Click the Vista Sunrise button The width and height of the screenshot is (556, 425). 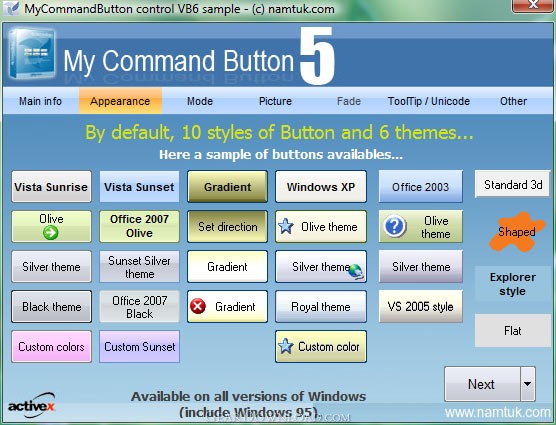pyautogui.click(x=51, y=186)
